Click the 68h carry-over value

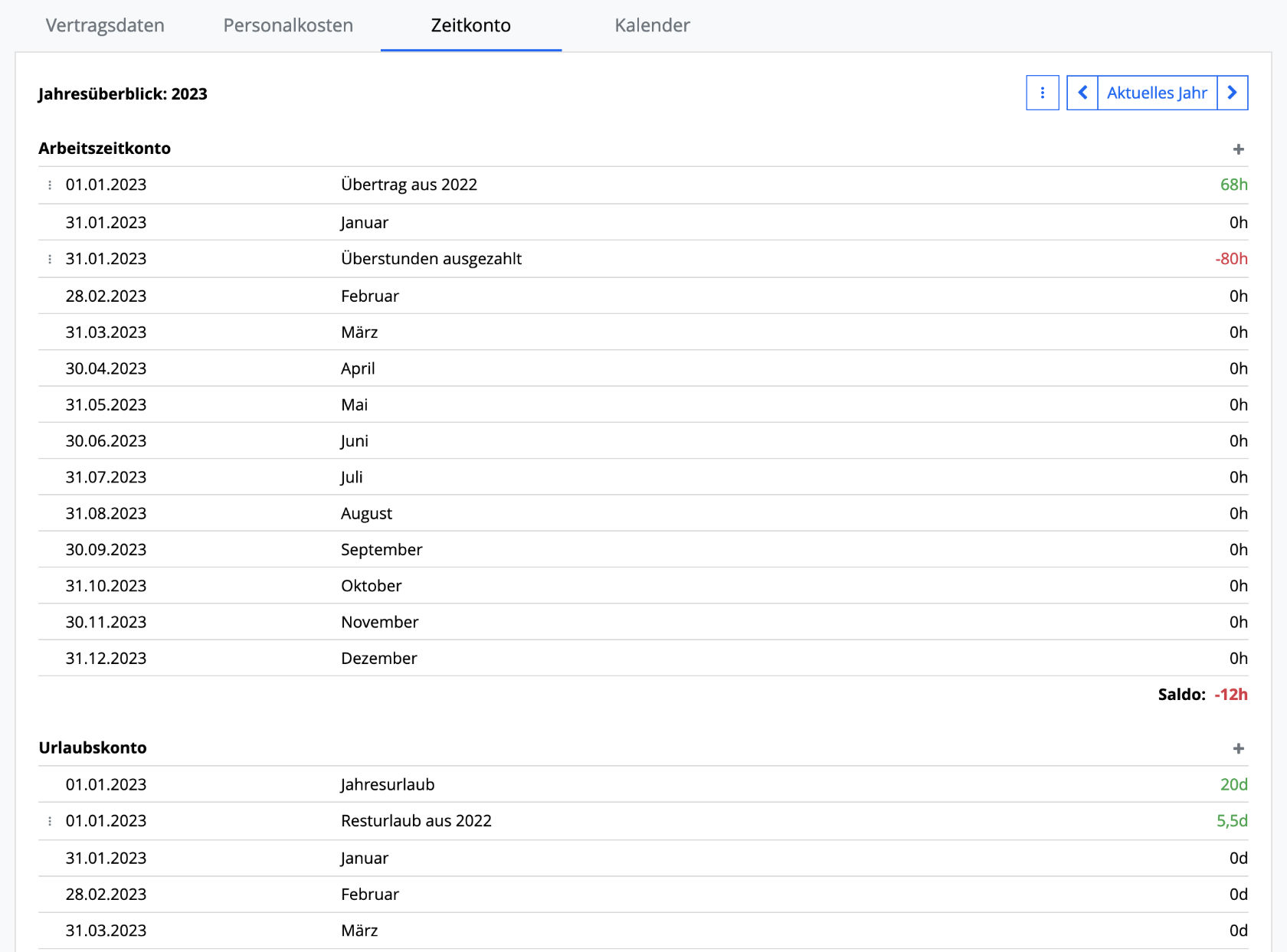coord(1233,185)
